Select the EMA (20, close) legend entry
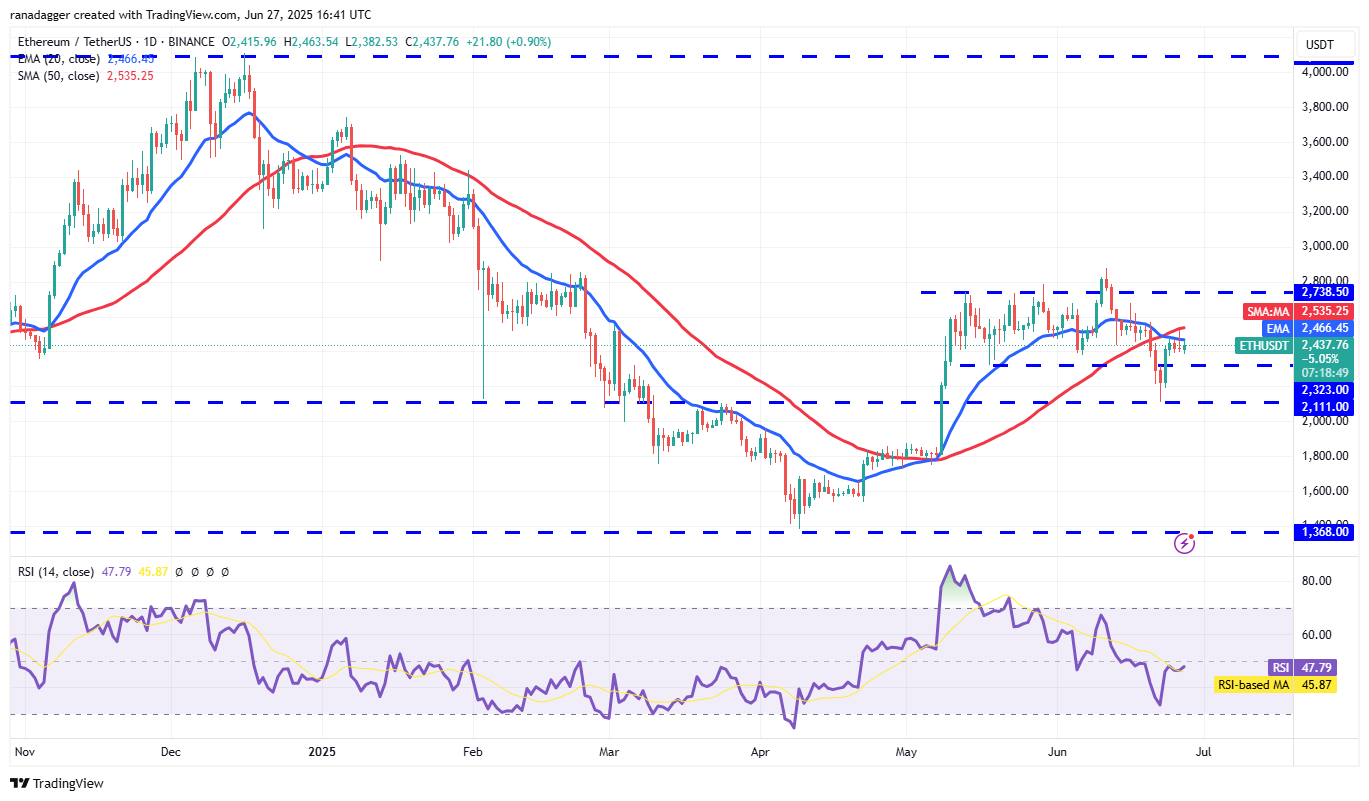 click(x=56, y=58)
